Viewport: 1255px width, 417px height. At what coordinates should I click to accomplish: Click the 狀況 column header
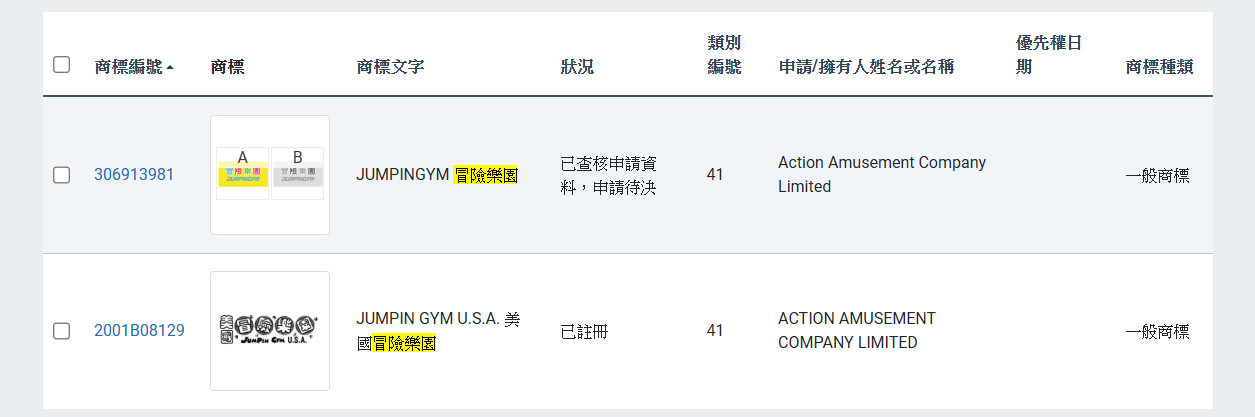click(577, 67)
